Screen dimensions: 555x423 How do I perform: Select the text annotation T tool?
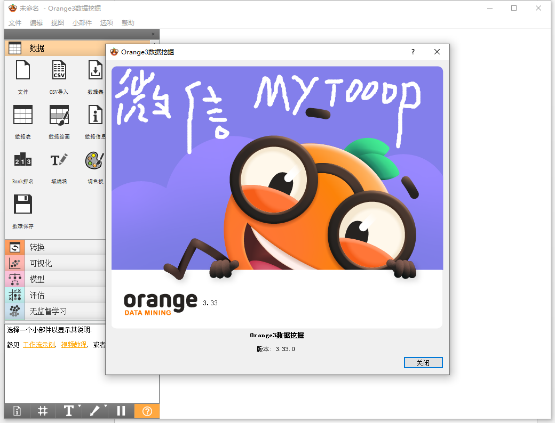tap(69, 411)
